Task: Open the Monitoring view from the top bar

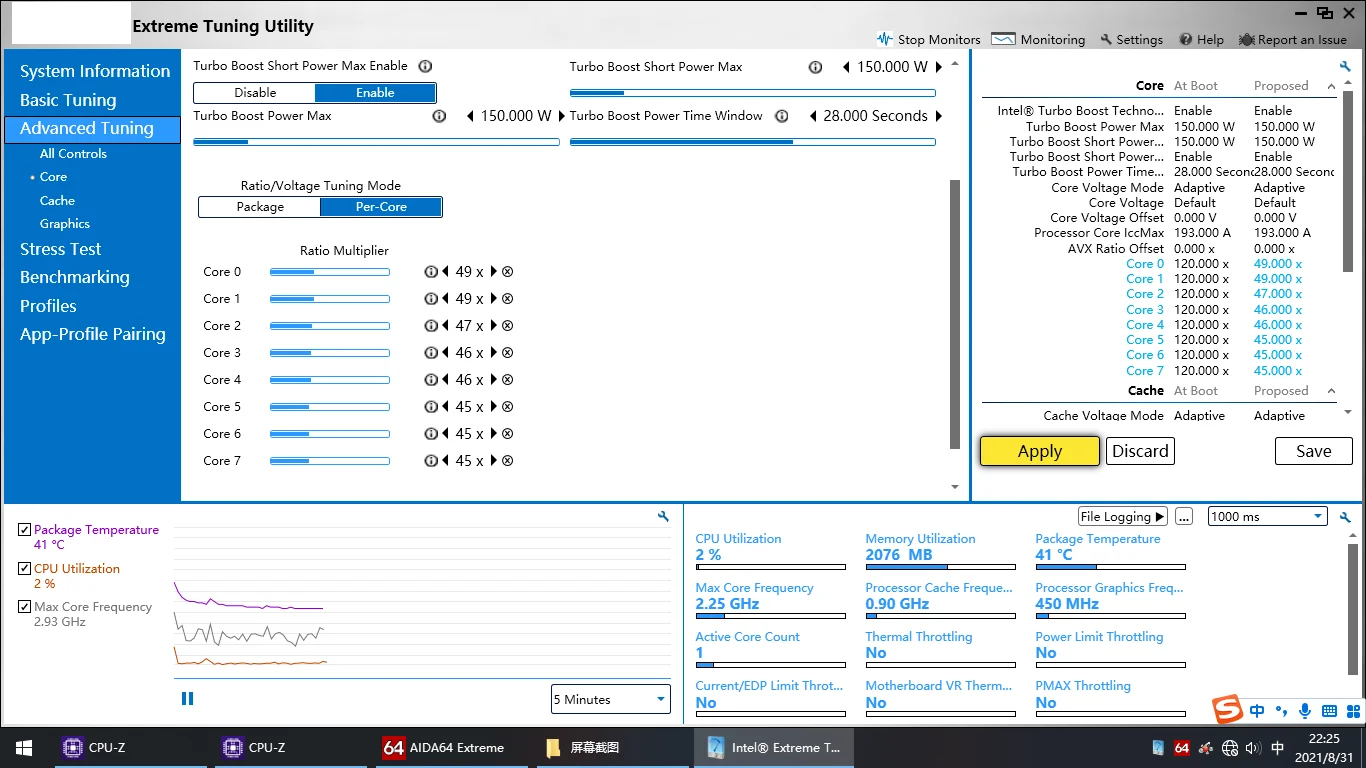Action: 1038,39
